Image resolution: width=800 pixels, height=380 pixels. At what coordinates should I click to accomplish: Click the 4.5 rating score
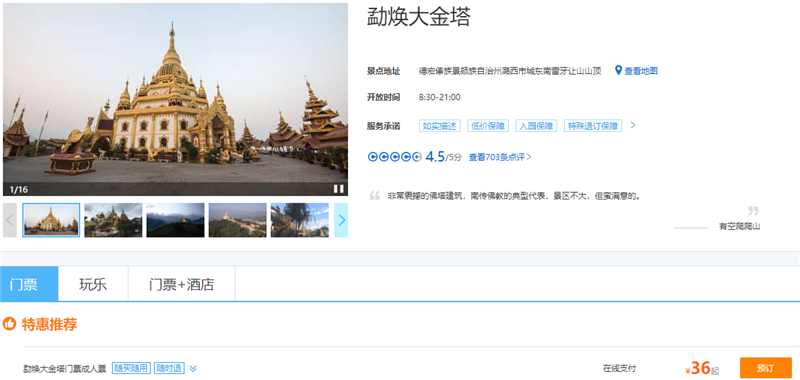tap(435, 157)
